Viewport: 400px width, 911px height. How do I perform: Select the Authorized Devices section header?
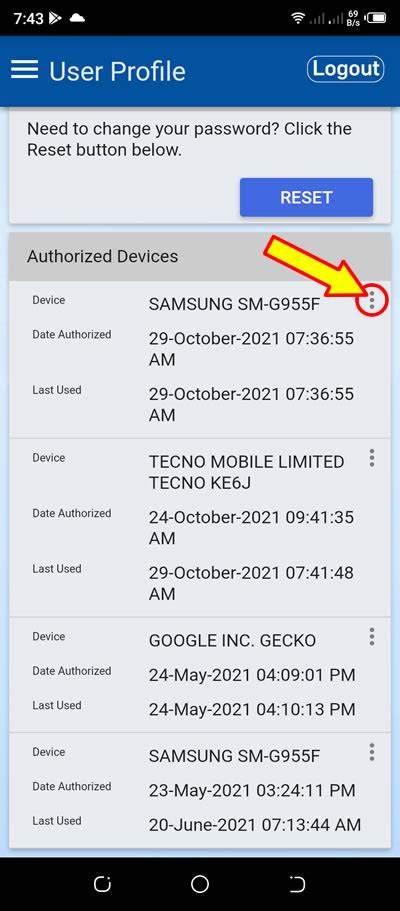[x=200, y=257]
